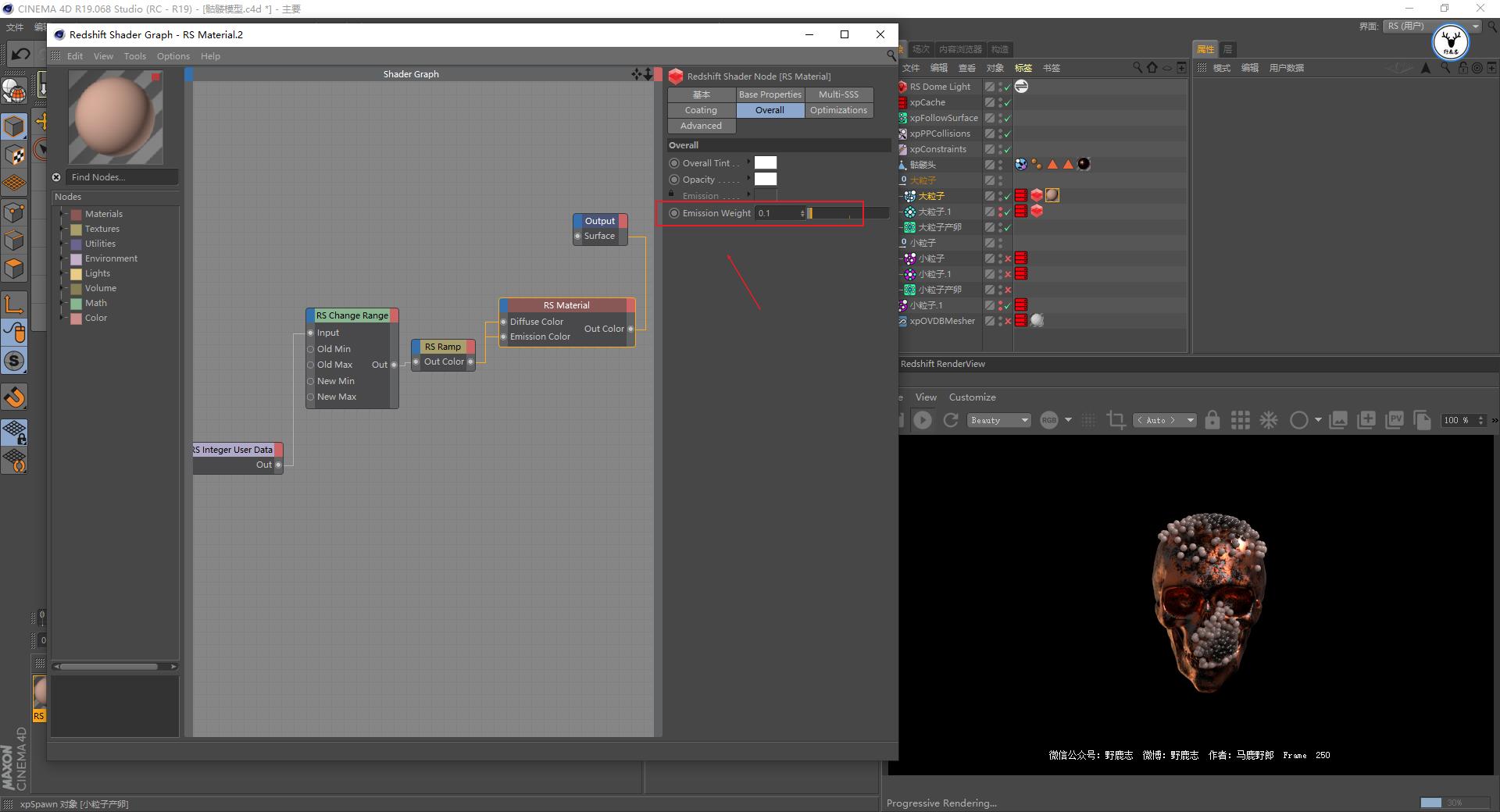This screenshot has height=812, width=1500.
Task: Click the lock region icon in RenderView toolbar
Action: (x=1212, y=420)
